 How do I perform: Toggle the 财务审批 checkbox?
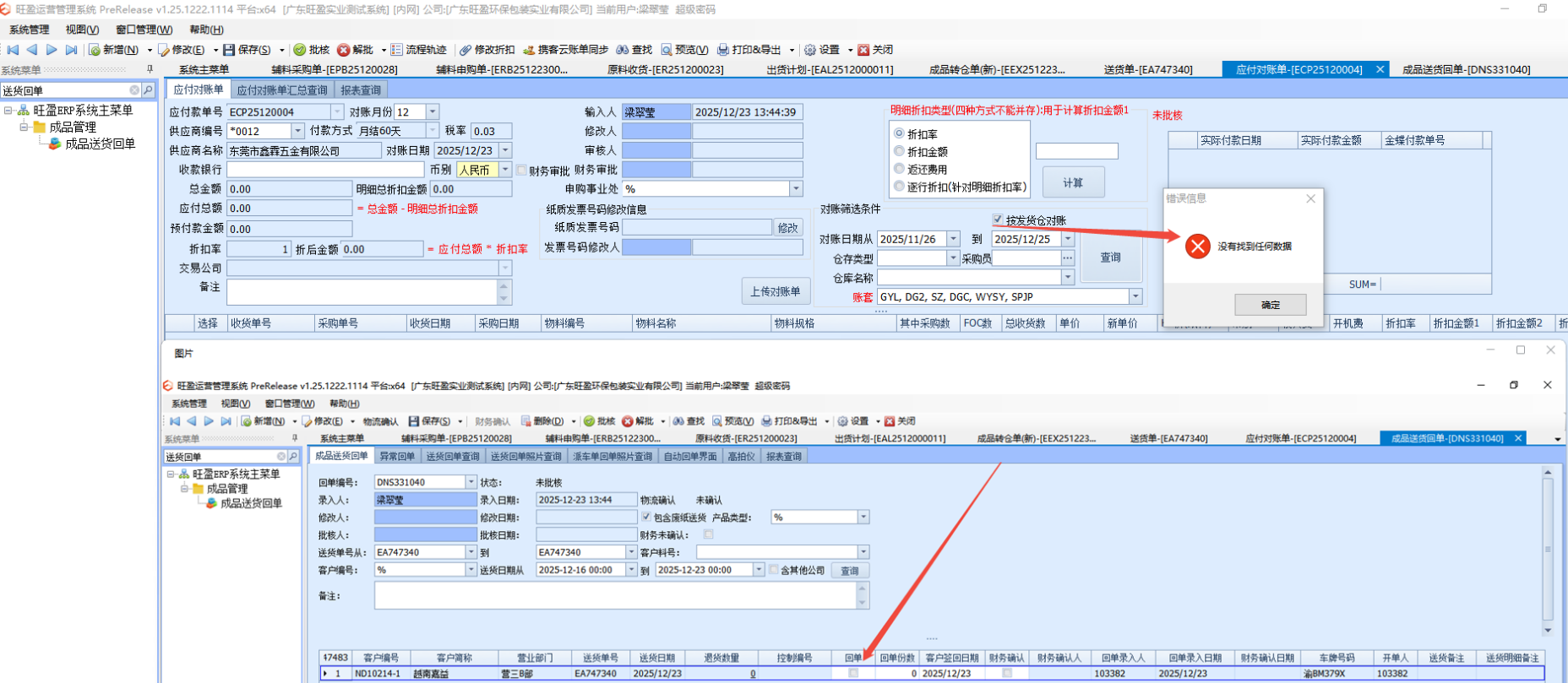(521, 170)
